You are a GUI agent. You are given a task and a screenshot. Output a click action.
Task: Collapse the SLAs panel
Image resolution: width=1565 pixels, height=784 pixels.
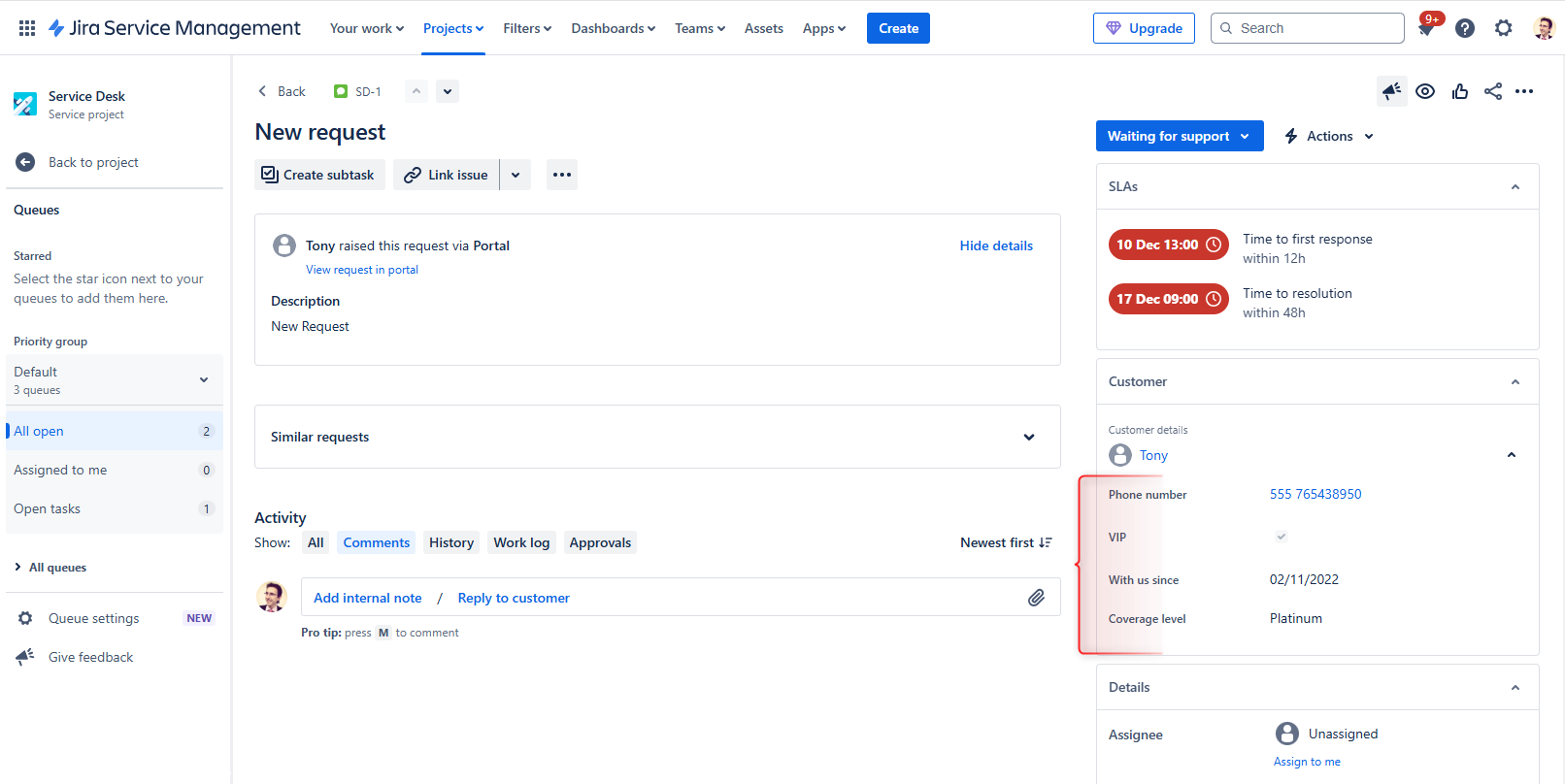[1515, 186]
